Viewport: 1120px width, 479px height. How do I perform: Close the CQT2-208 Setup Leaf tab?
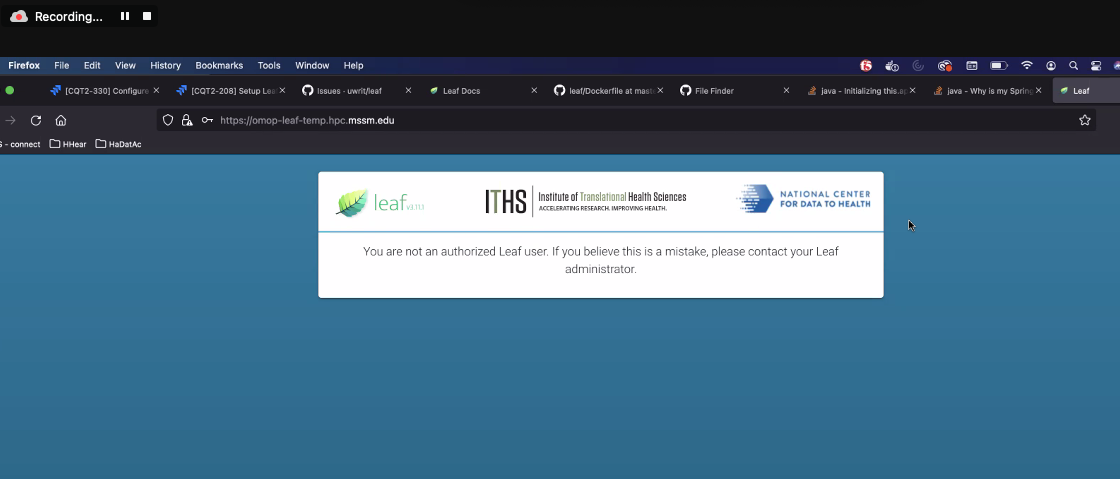click(282, 91)
